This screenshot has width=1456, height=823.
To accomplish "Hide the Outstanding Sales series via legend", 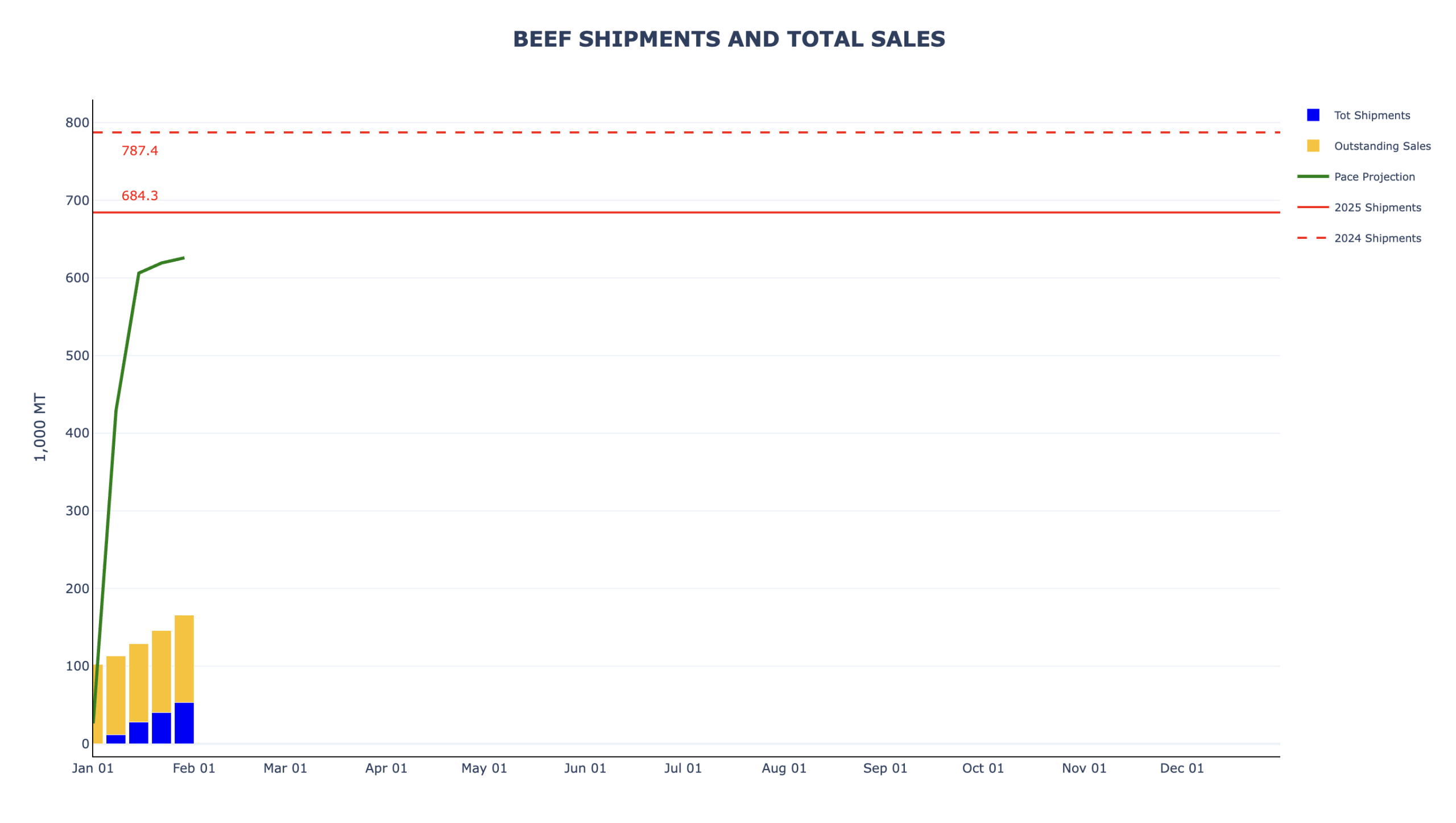I will tap(1381, 146).
